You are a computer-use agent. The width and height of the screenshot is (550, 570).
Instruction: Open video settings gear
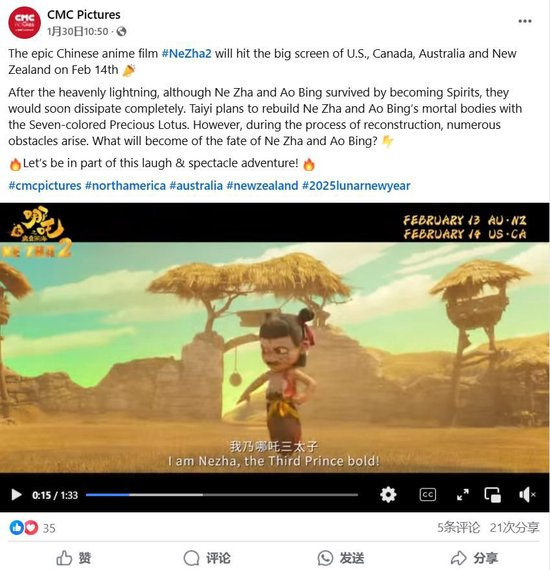tap(388, 495)
